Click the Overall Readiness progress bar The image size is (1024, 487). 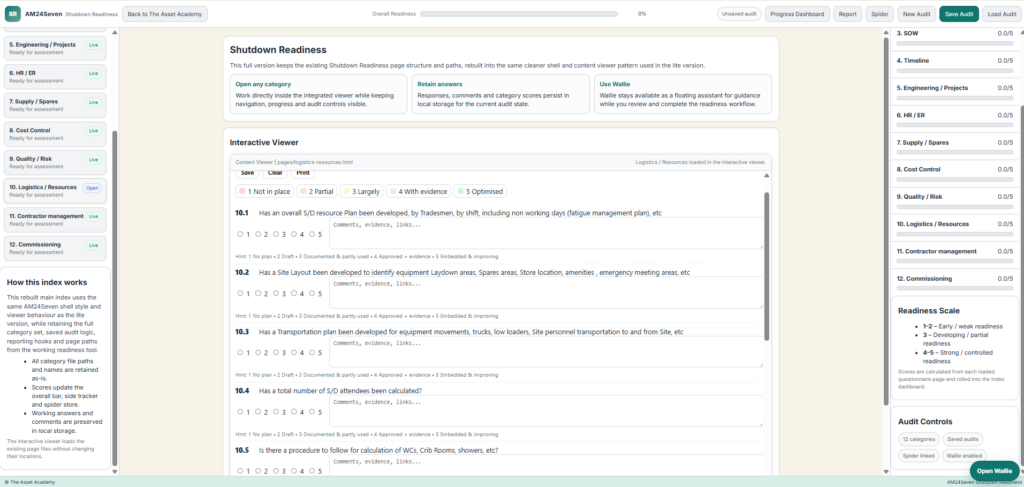(519, 14)
